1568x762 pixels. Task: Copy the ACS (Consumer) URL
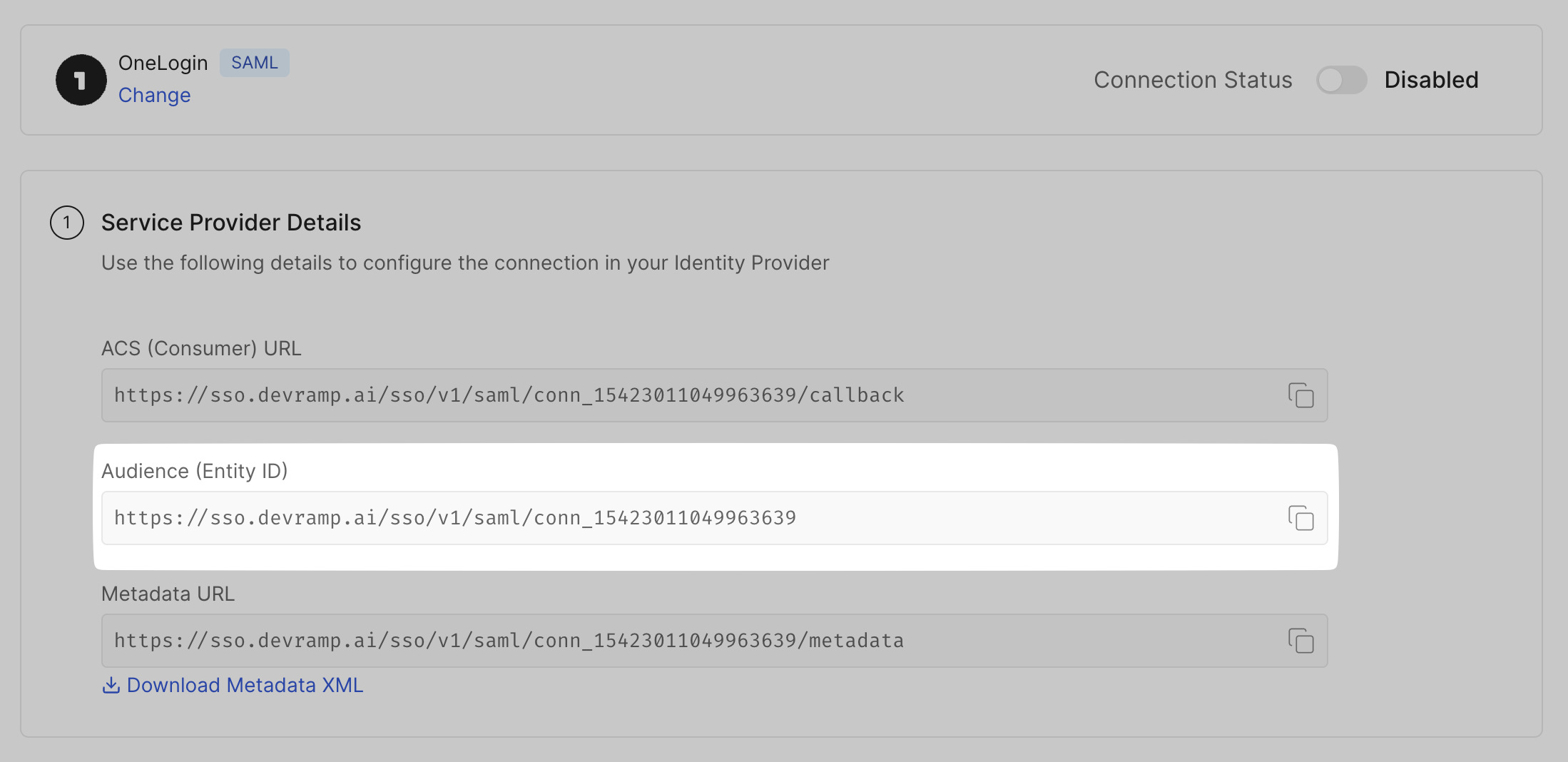(1301, 395)
